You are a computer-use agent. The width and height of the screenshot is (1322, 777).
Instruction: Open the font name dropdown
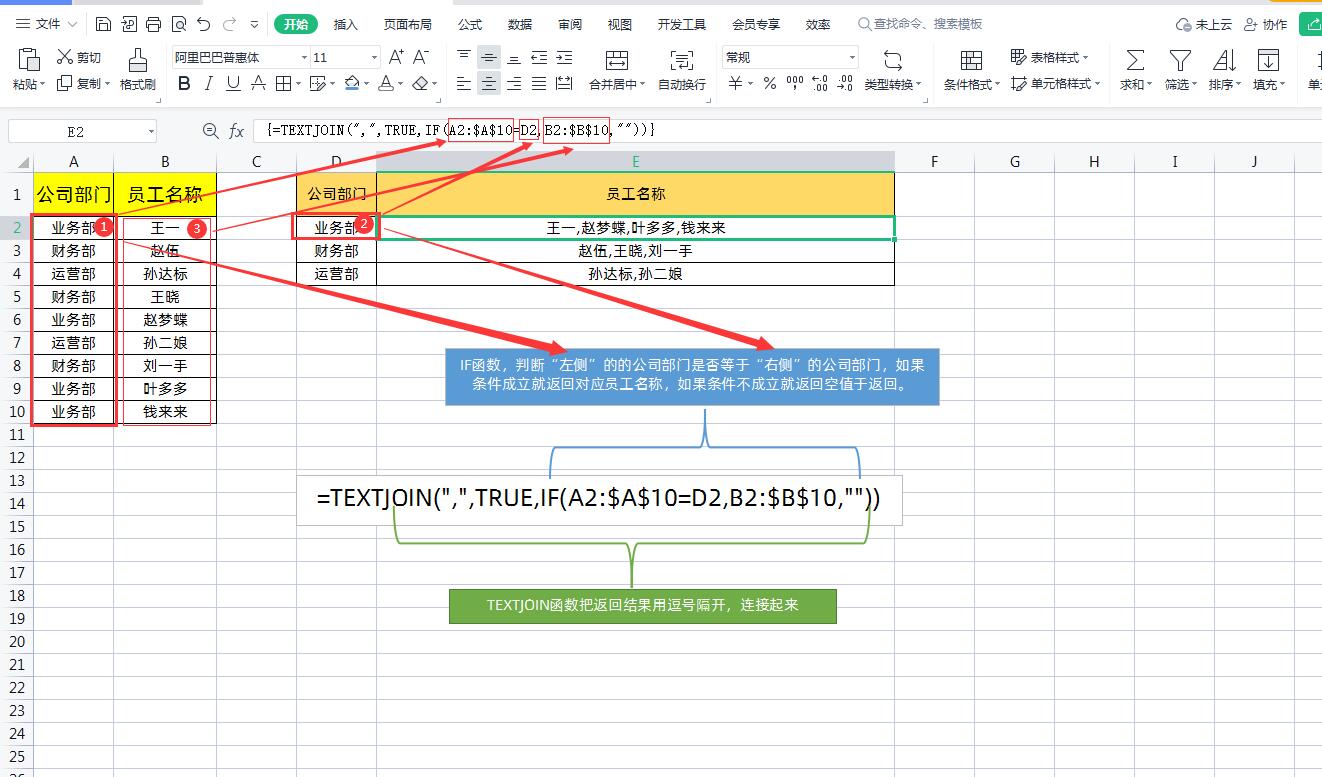point(303,57)
